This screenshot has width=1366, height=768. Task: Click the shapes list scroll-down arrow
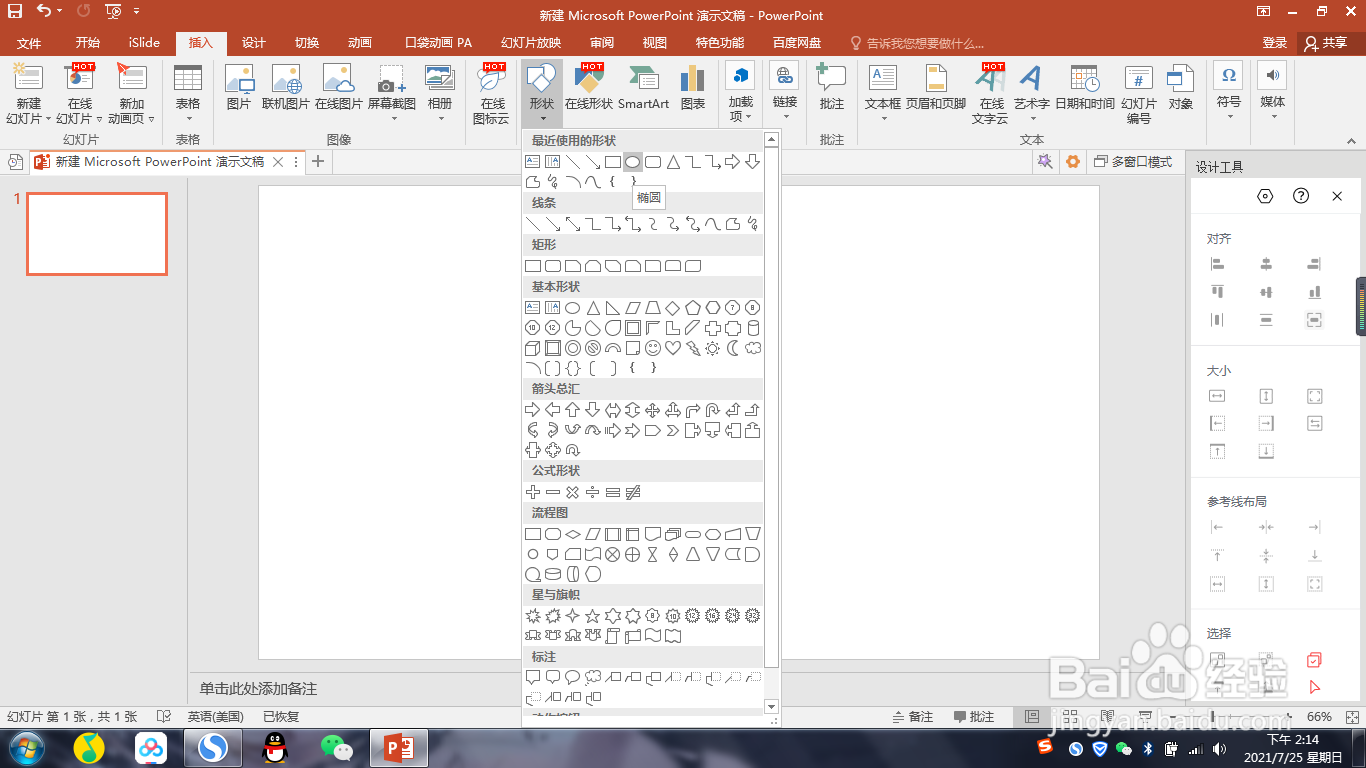(771, 707)
